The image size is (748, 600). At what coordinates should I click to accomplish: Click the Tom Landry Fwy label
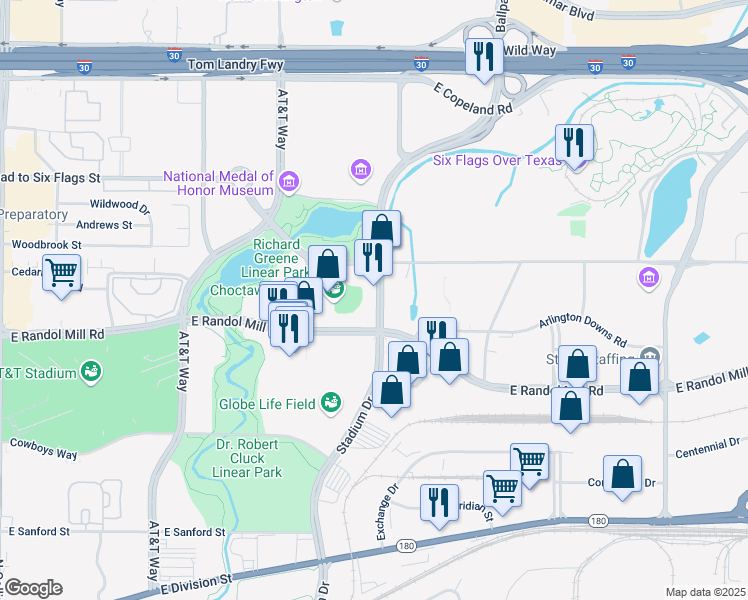point(236,64)
